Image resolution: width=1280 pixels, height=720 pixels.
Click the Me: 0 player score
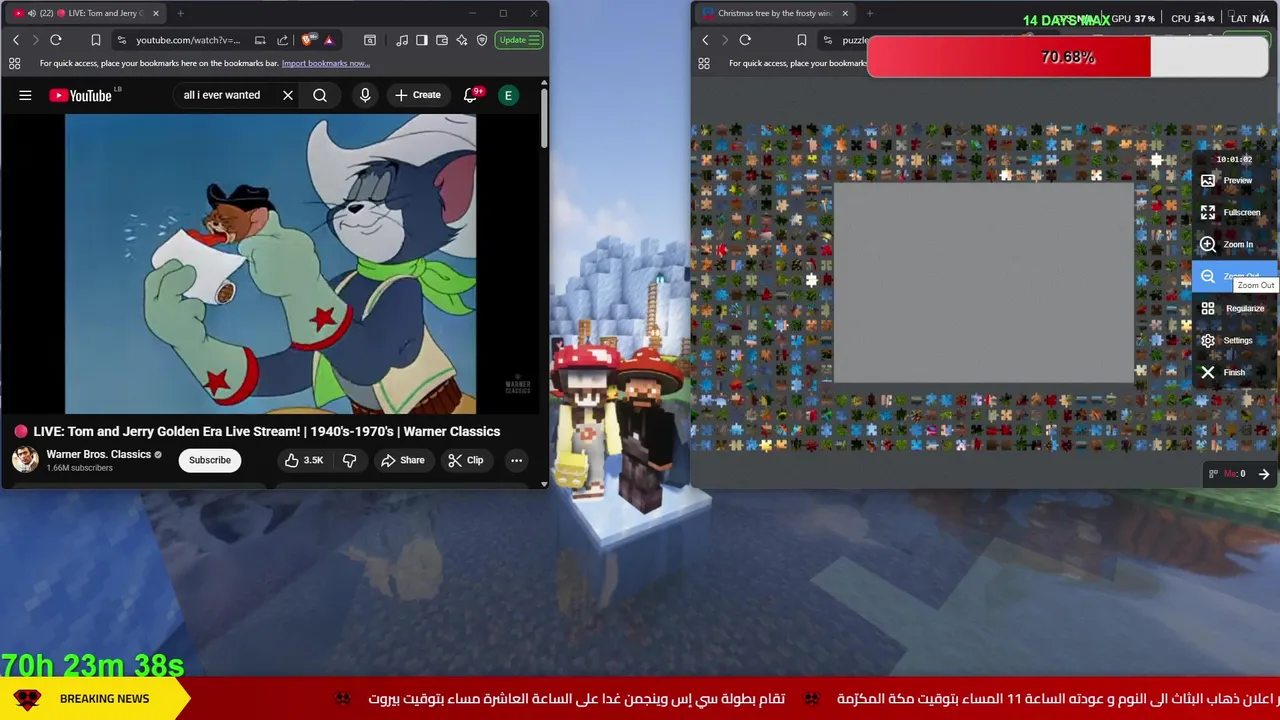1234,474
